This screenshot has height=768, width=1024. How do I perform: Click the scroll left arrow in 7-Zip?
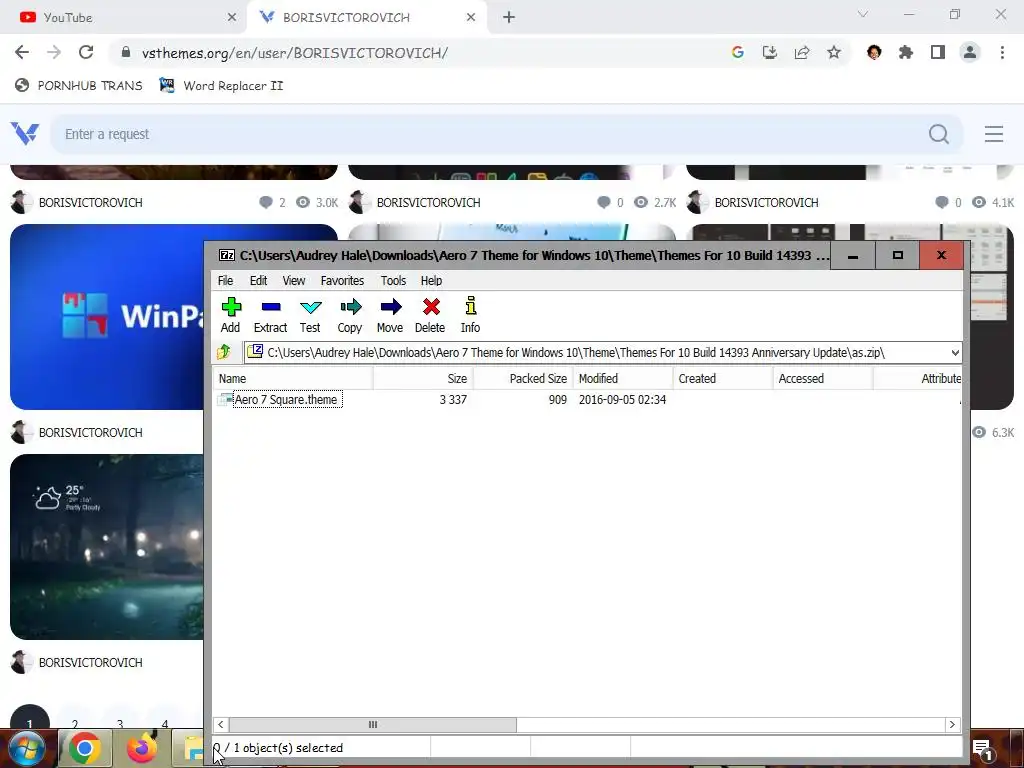[x=221, y=725]
